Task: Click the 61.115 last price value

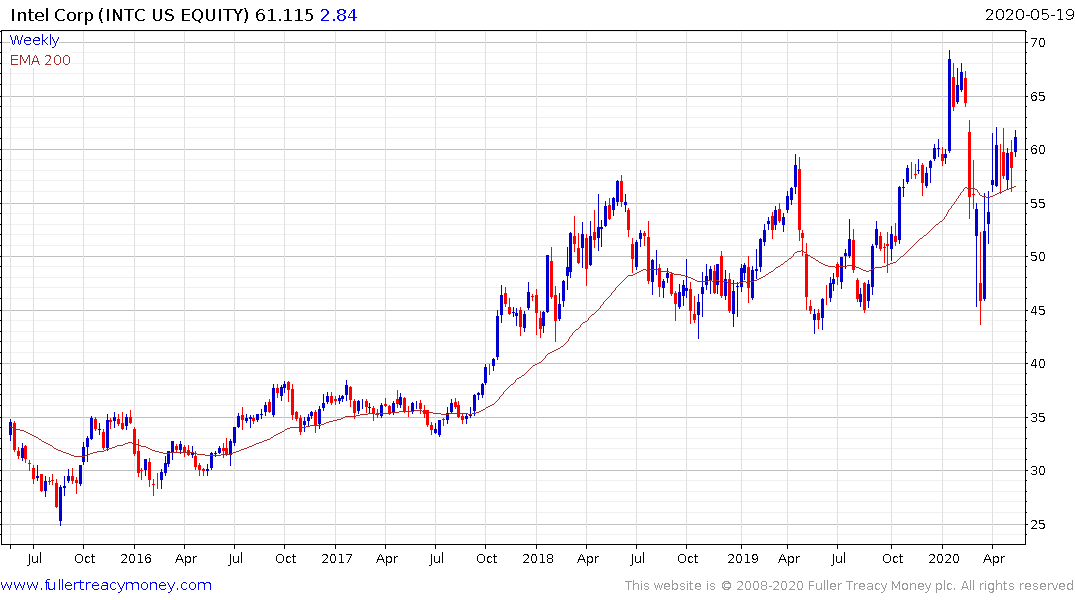Action: (285, 15)
